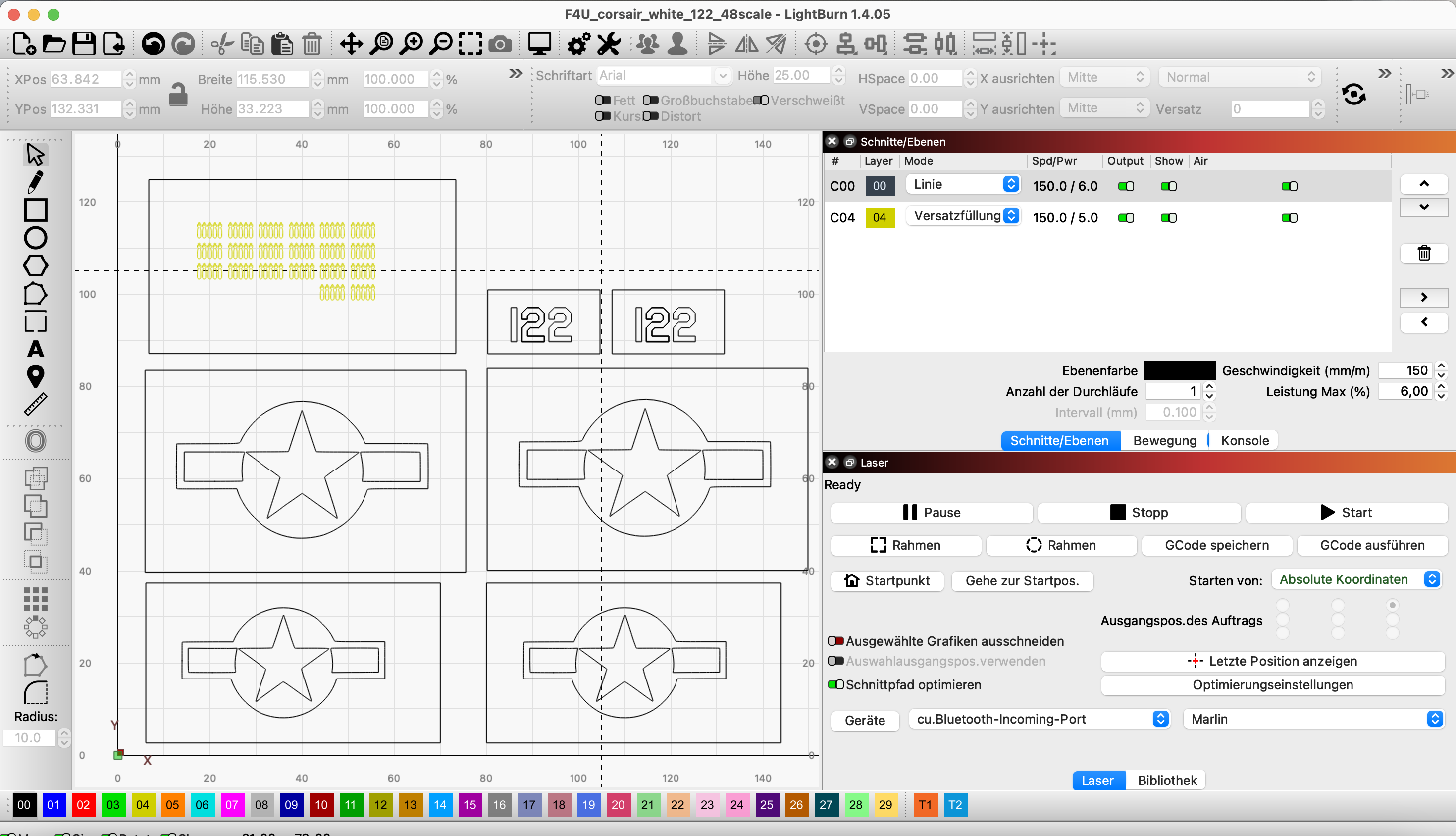The image size is (1456, 836).
Task: Select the Measure ruler tool
Action: click(x=35, y=404)
